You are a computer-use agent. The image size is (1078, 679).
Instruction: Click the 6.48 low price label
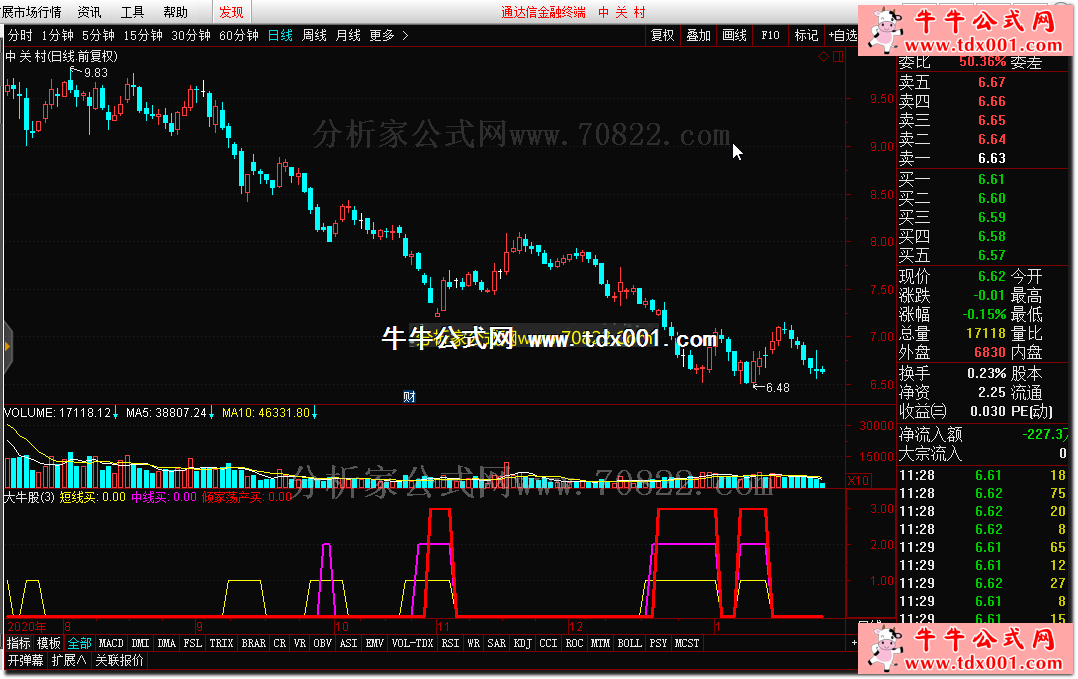click(x=778, y=388)
